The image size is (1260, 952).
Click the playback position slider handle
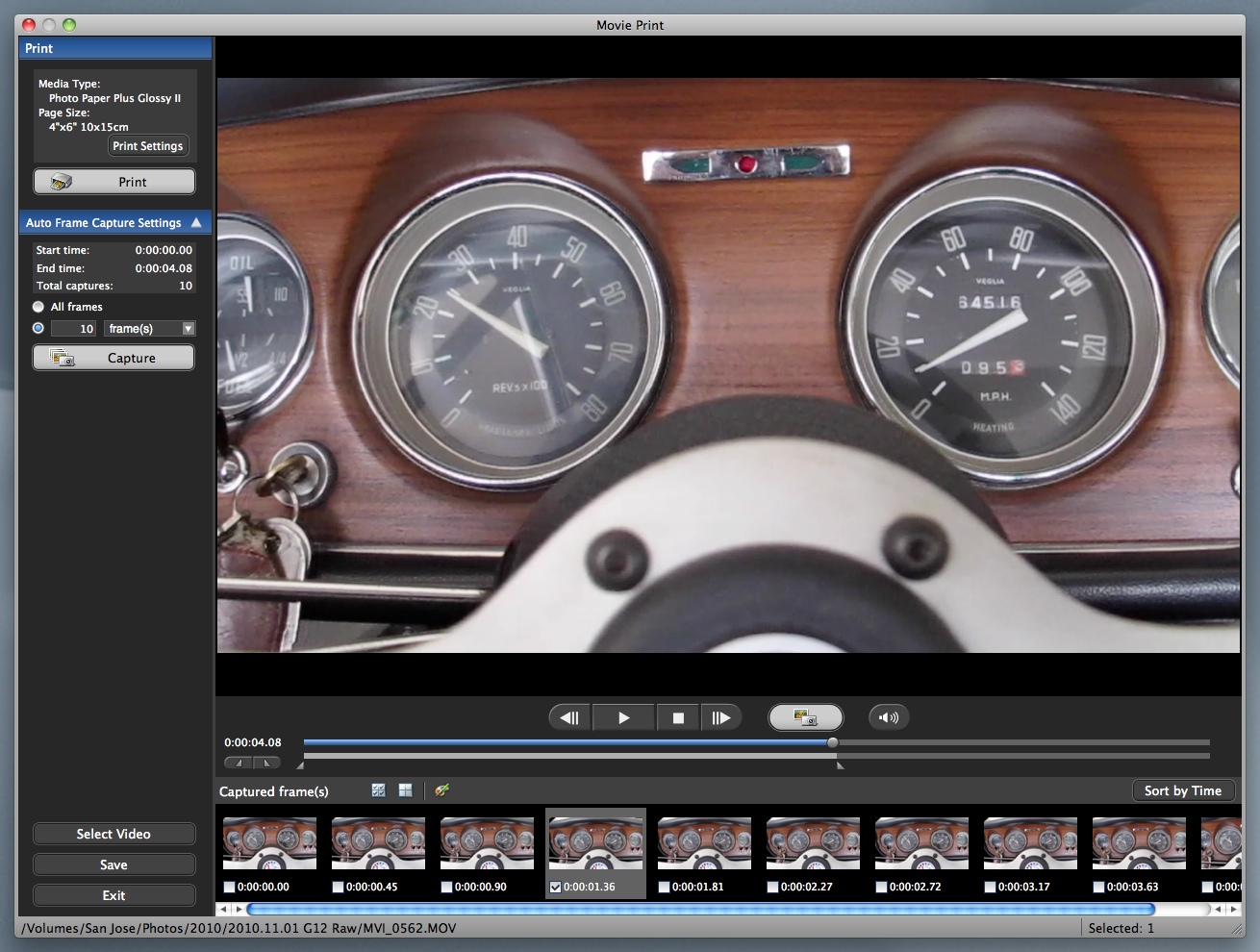pos(833,742)
